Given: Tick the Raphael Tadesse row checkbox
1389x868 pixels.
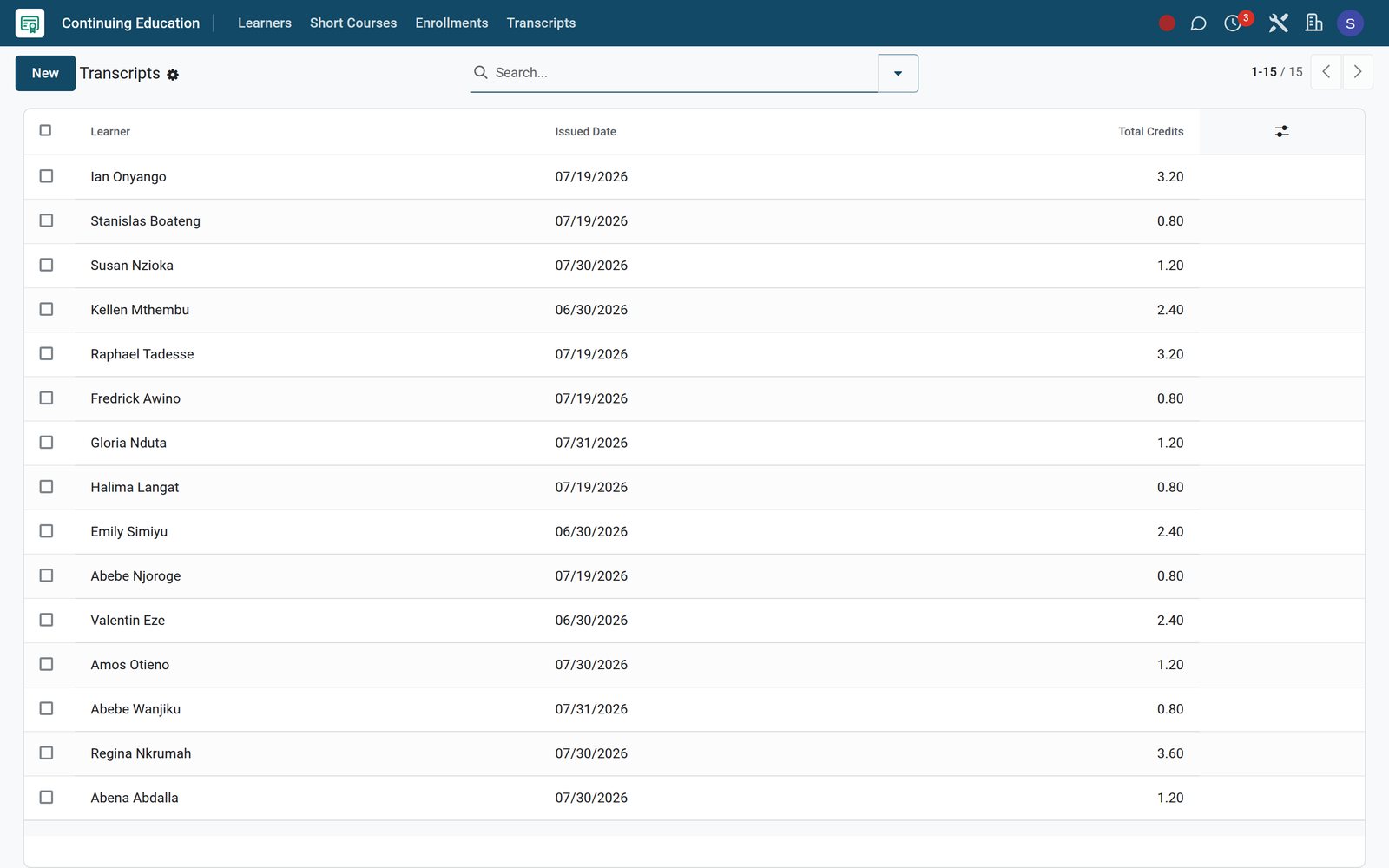Looking at the screenshot, I should click(46, 353).
